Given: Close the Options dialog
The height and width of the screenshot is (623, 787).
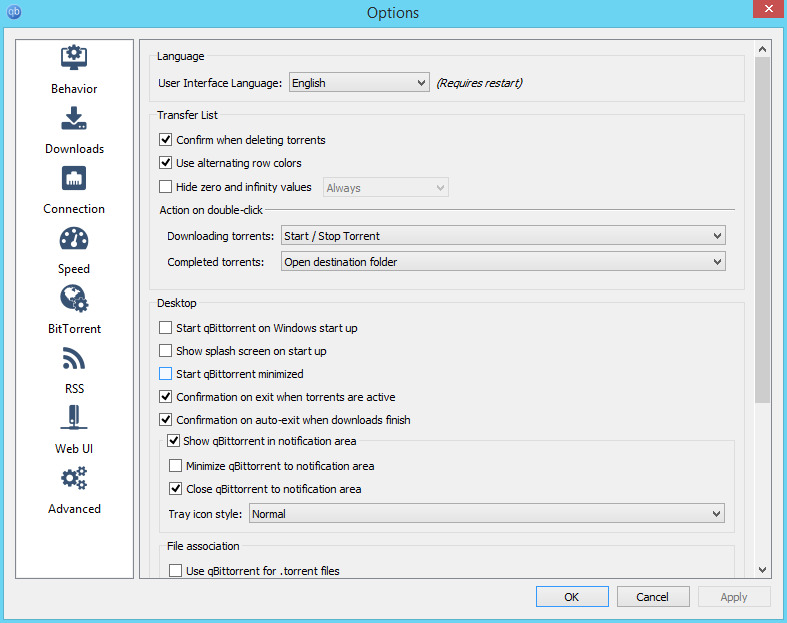Looking at the screenshot, I should (768, 9).
